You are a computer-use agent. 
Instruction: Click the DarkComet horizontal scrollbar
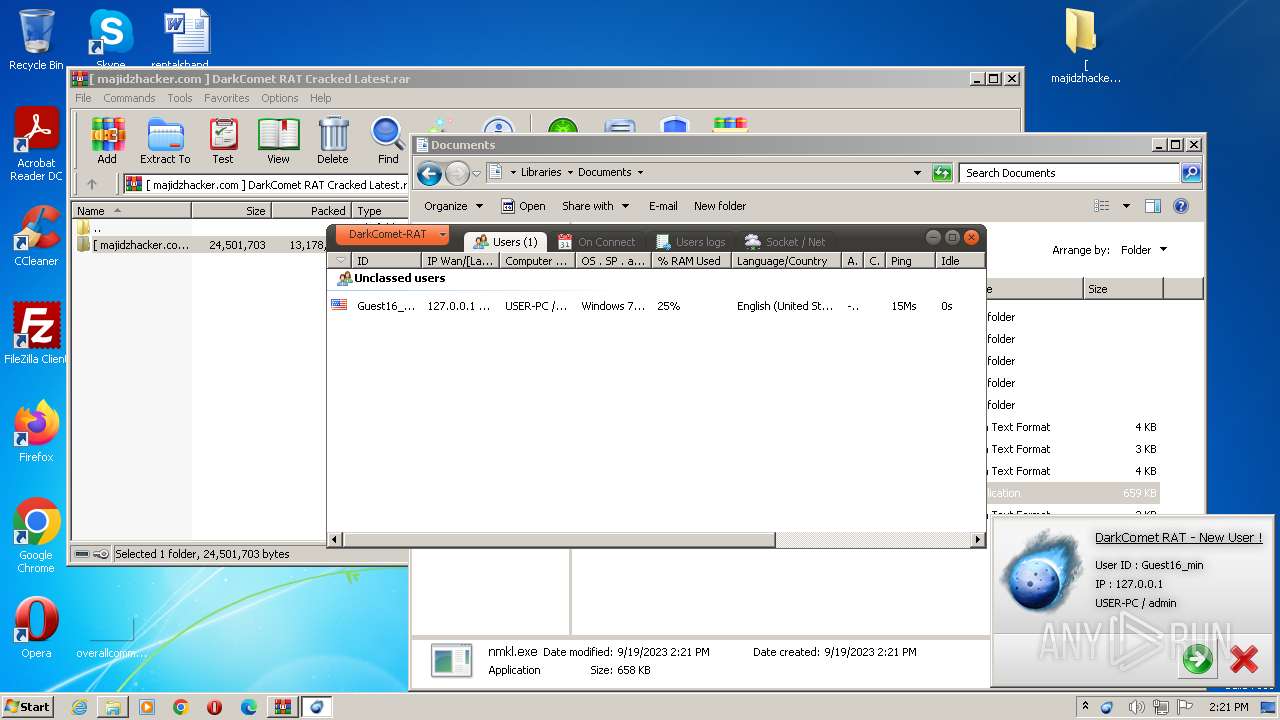coord(560,540)
